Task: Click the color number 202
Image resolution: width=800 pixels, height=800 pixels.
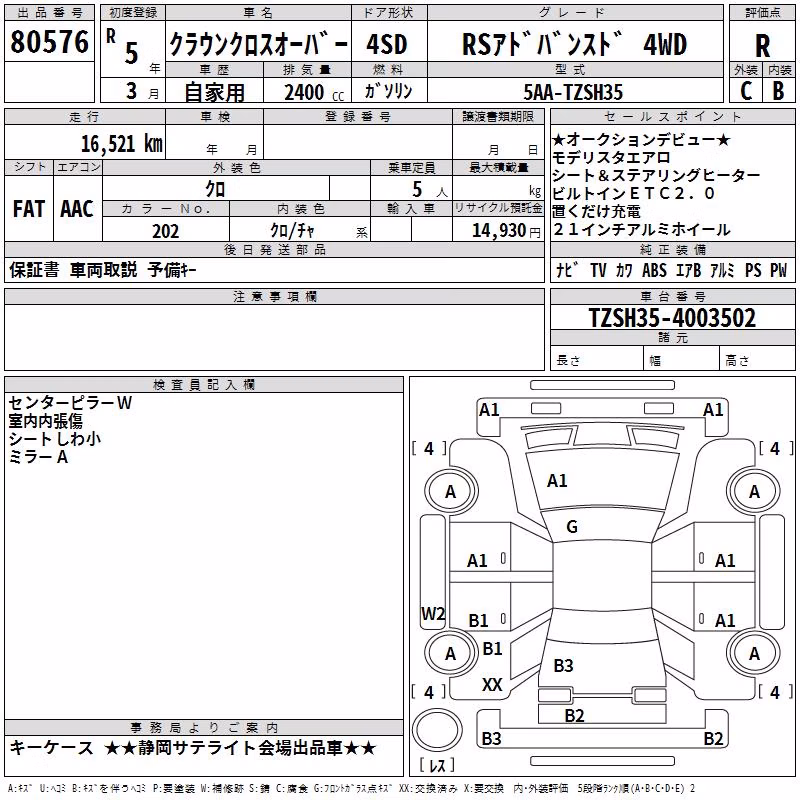Action: 166,231
